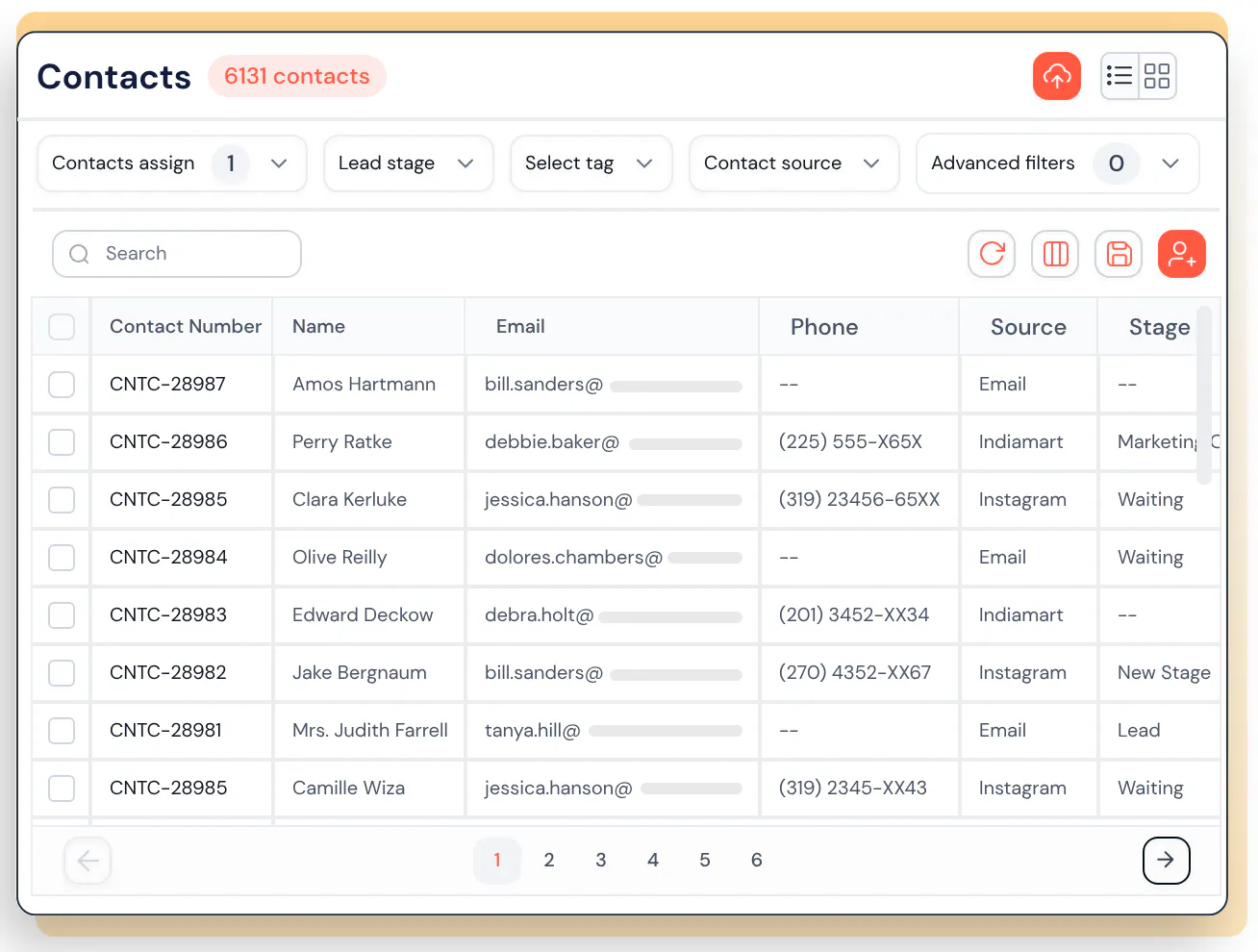The height and width of the screenshot is (952, 1258).
Task: Click the email tanya.hill@
Action: [x=533, y=730]
